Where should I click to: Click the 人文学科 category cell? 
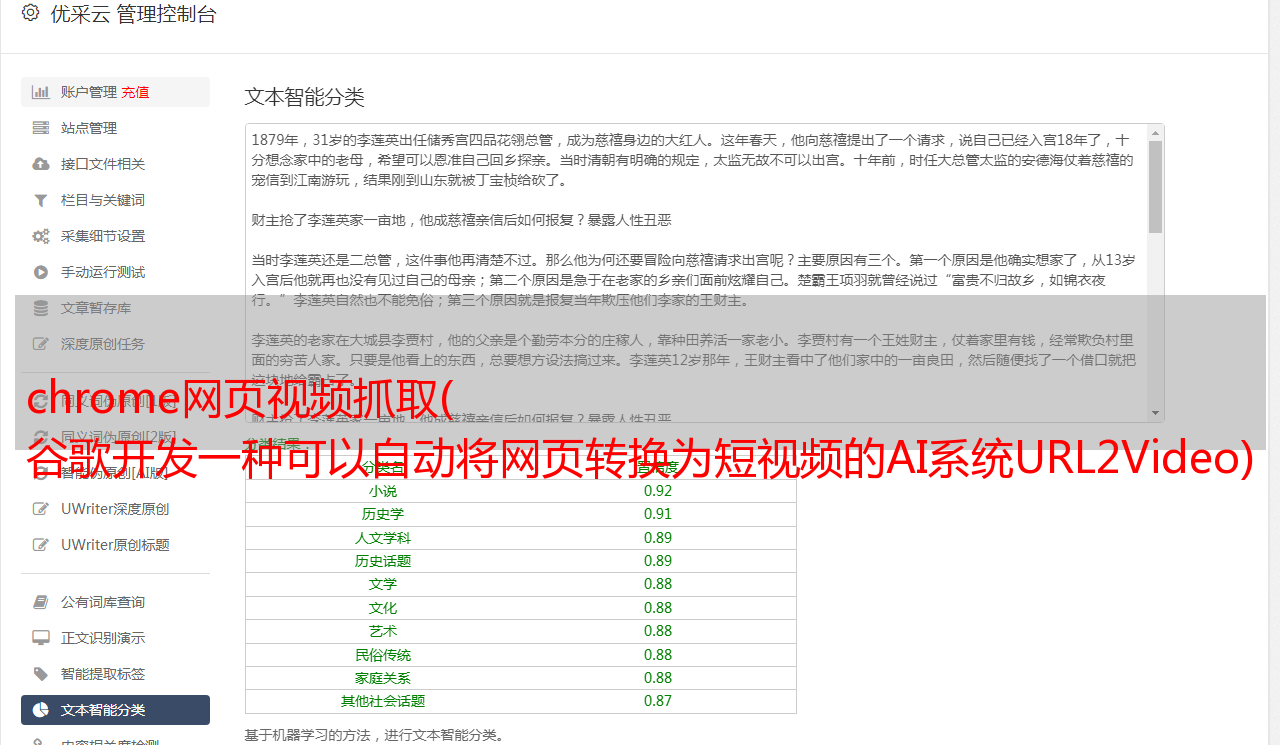(383, 538)
